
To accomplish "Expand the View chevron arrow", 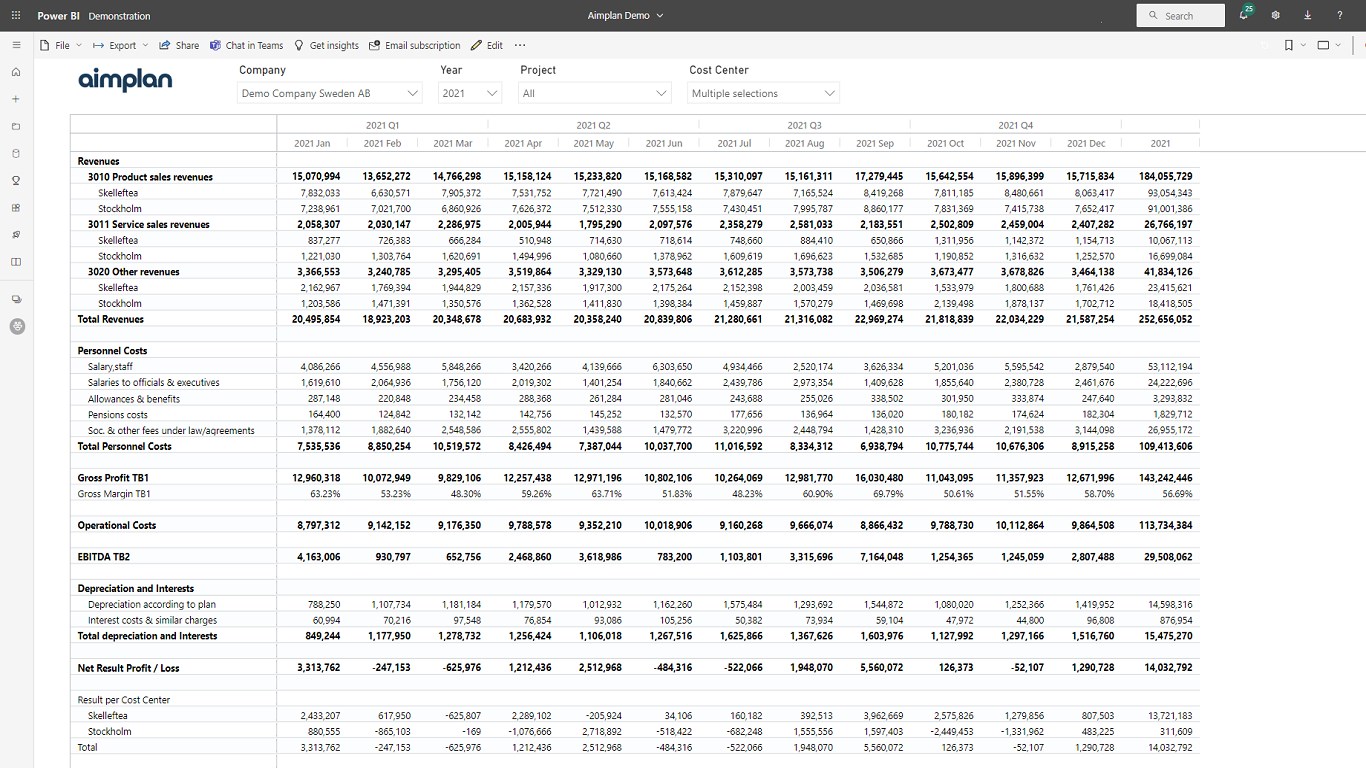I will (1339, 45).
